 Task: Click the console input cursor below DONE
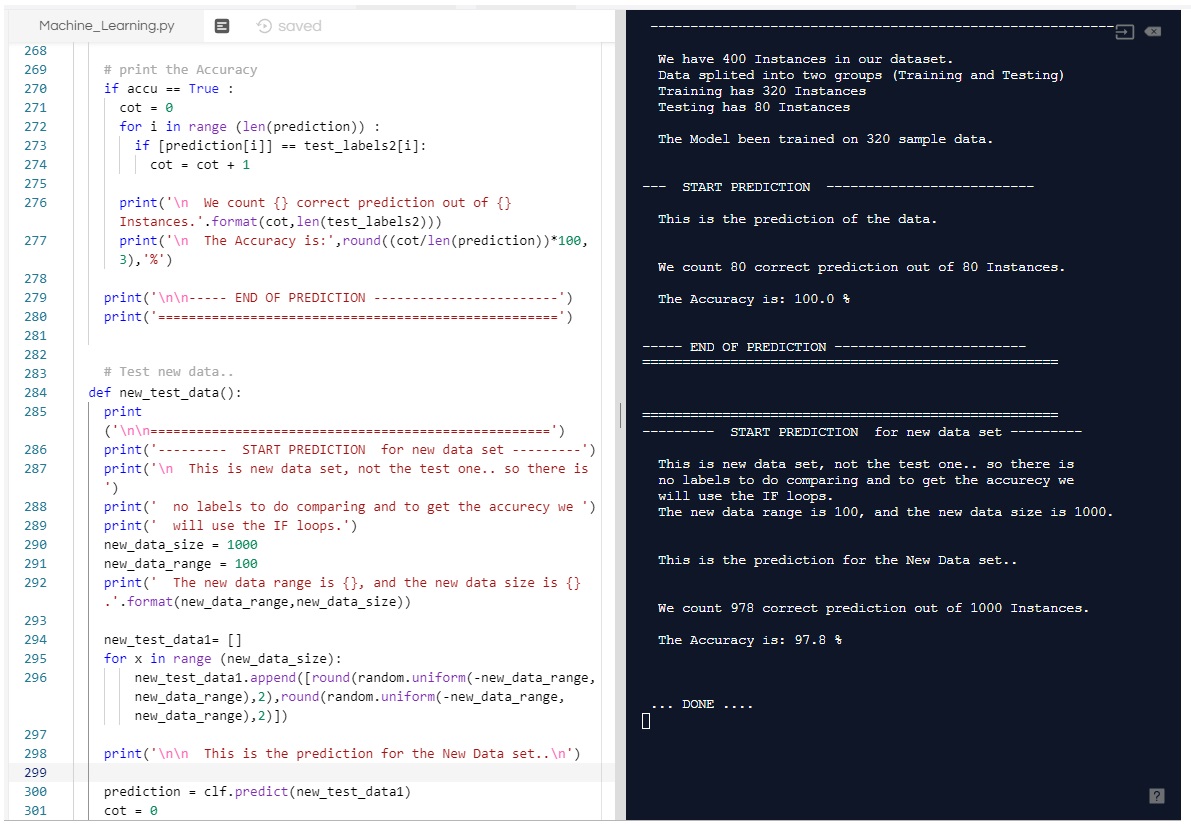tap(646, 720)
